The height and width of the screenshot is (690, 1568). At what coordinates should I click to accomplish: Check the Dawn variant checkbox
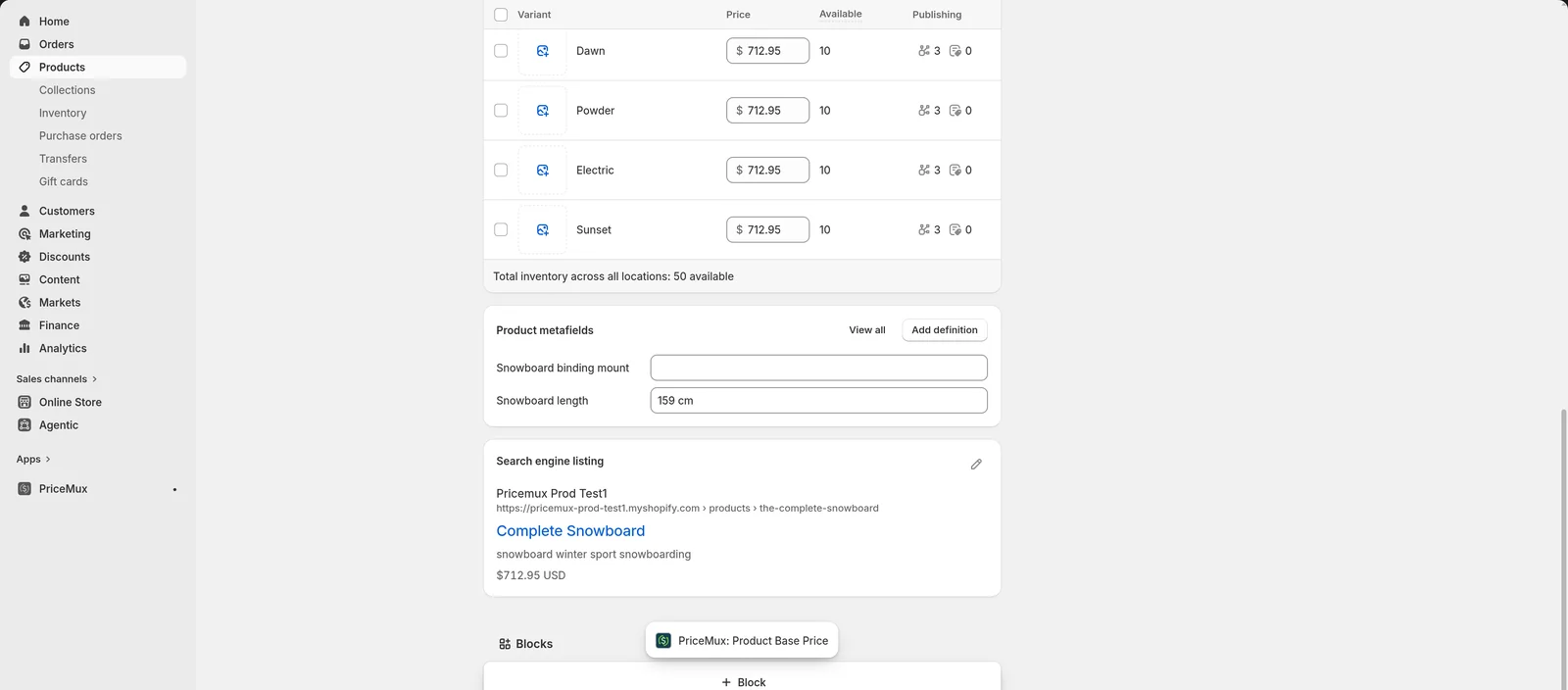point(501,51)
